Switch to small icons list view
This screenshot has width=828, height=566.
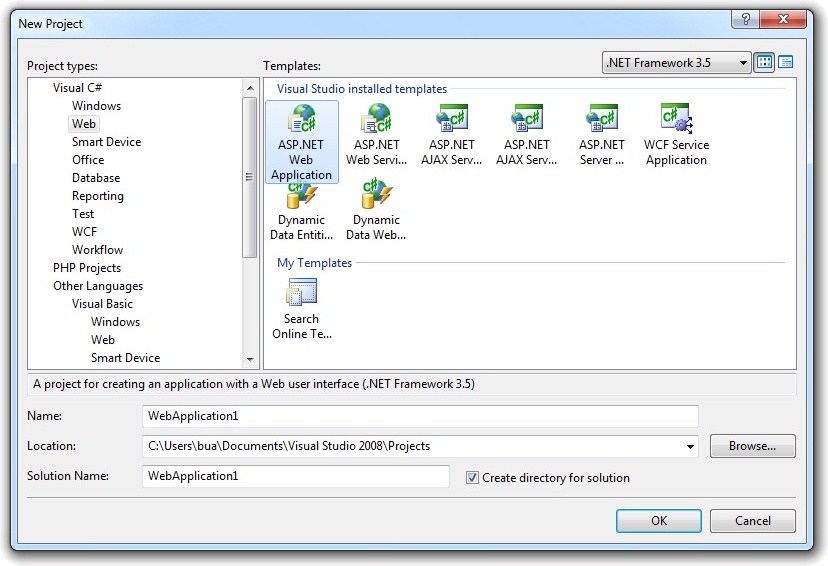point(785,62)
